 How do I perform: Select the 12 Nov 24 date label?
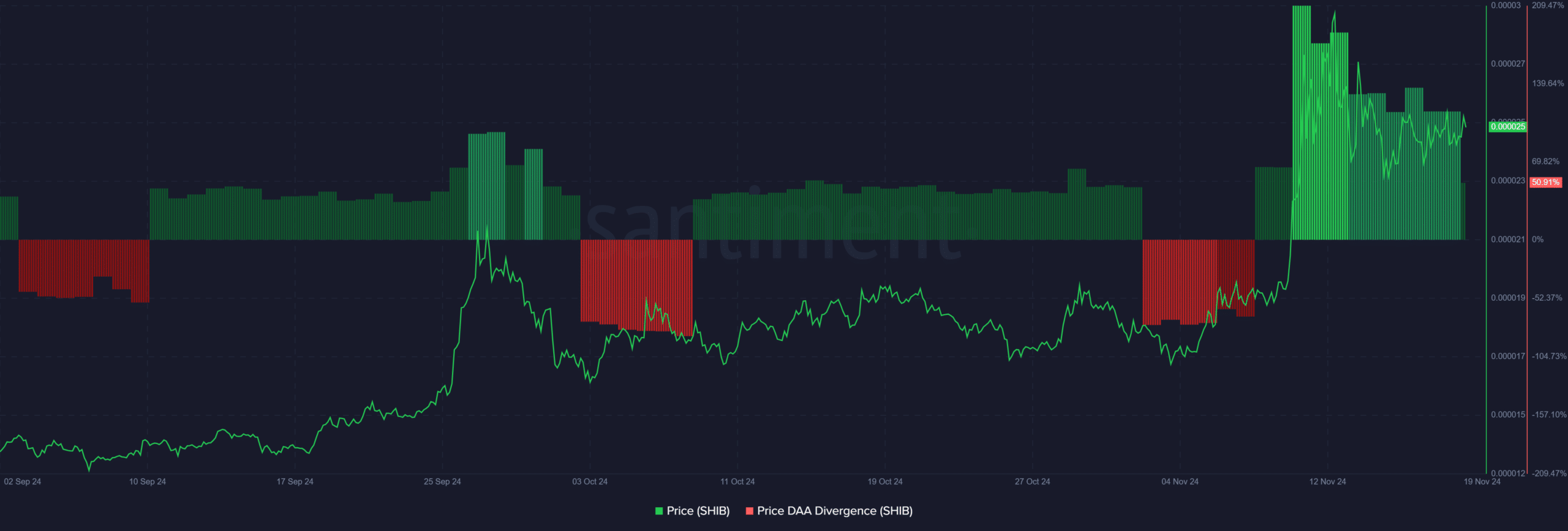(x=1327, y=481)
